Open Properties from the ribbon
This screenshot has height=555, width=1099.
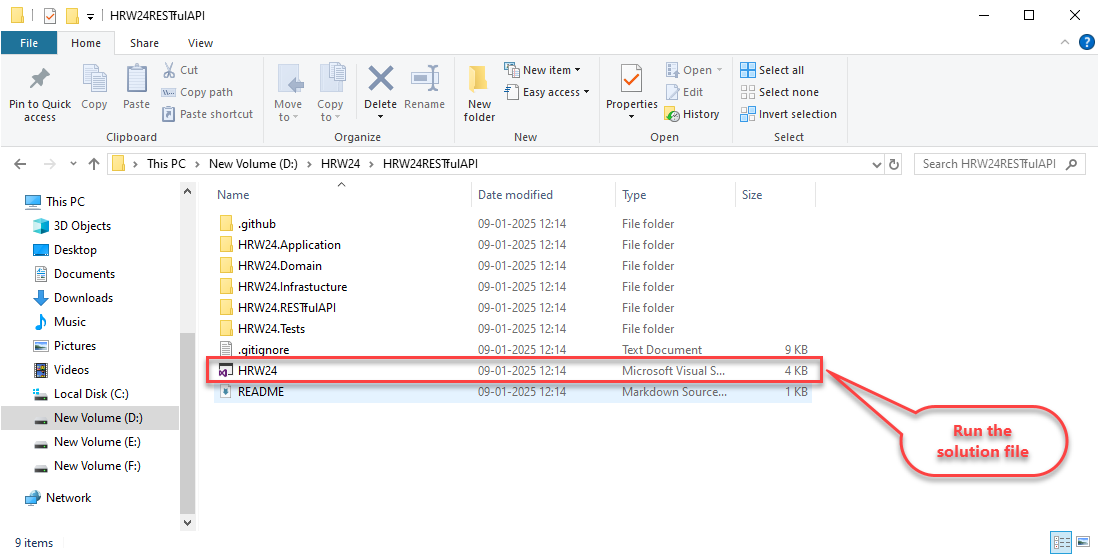(x=631, y=80)
